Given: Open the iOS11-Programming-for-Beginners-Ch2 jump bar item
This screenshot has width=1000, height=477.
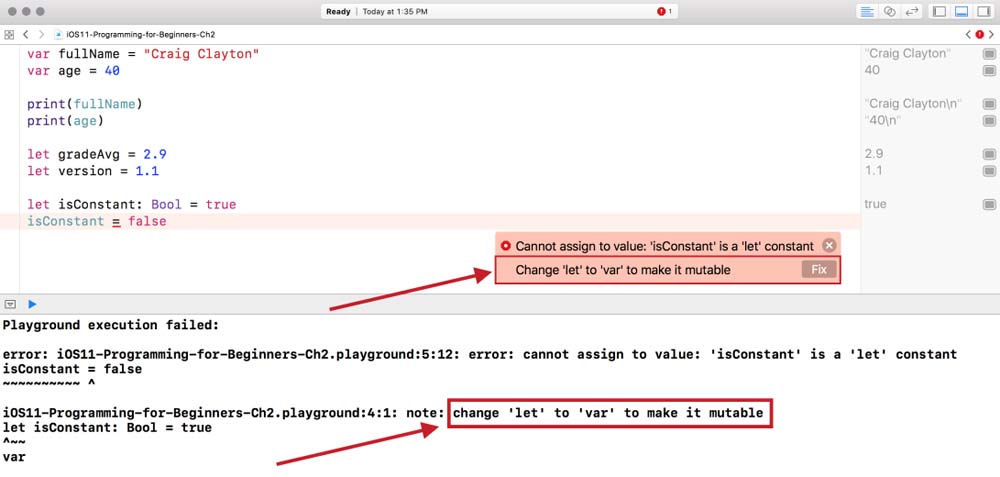Looking at the screenshot, I should coord(136,34).
